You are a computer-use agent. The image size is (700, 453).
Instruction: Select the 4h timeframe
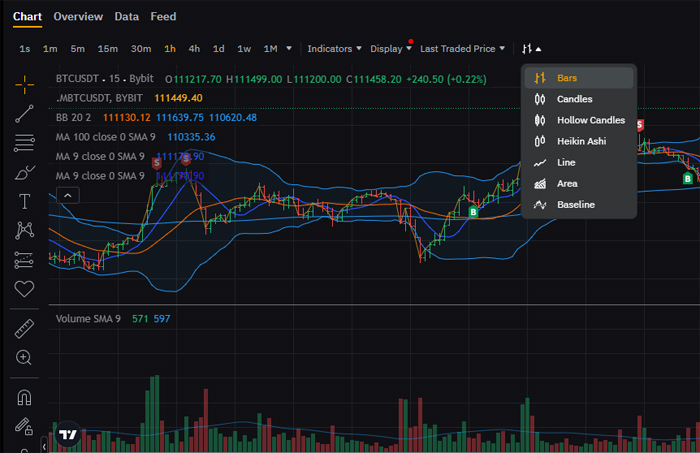[194, 49]
